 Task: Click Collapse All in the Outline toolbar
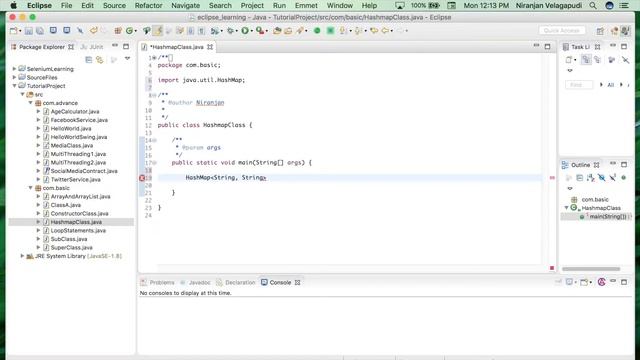[580, 178]
